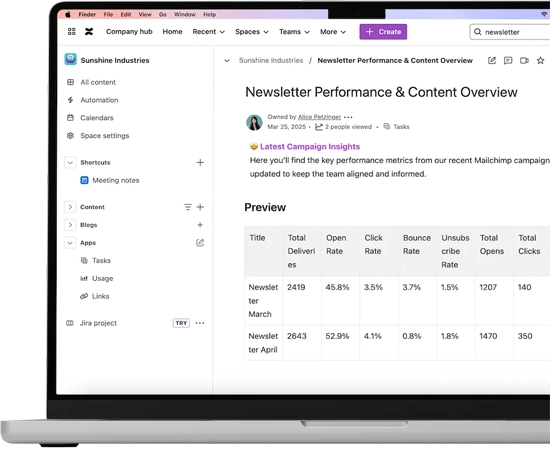Open page comments icon
The width and height of the screenshot is (550, 454).
[x=508, y=61]
